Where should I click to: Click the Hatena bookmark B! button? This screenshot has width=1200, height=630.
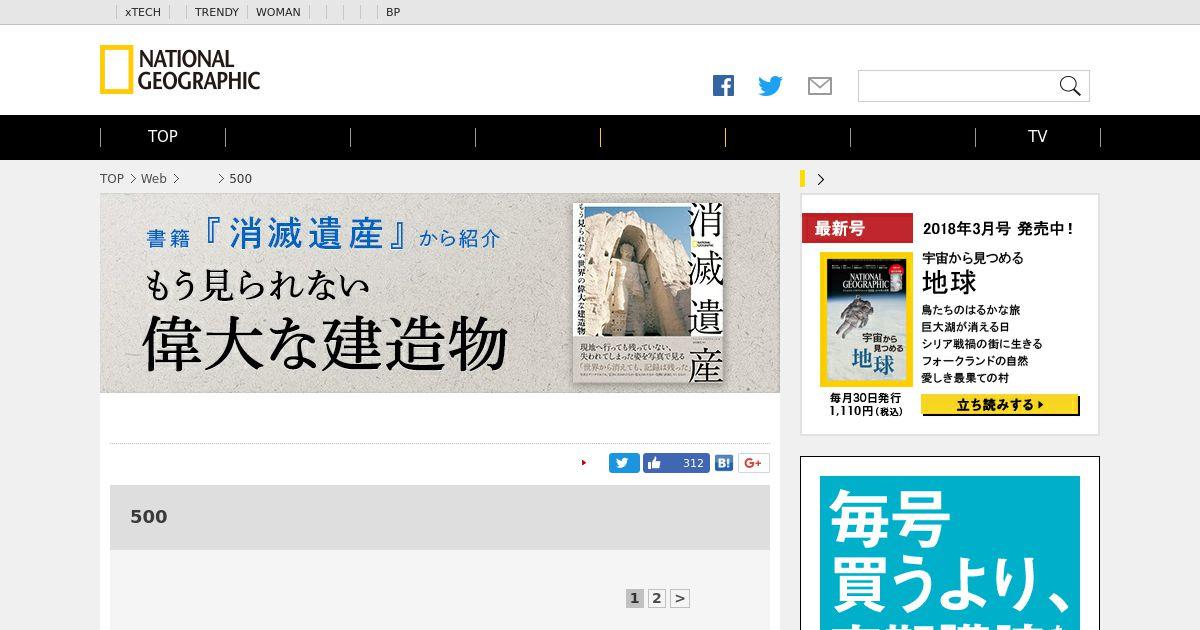coord(724,463)
